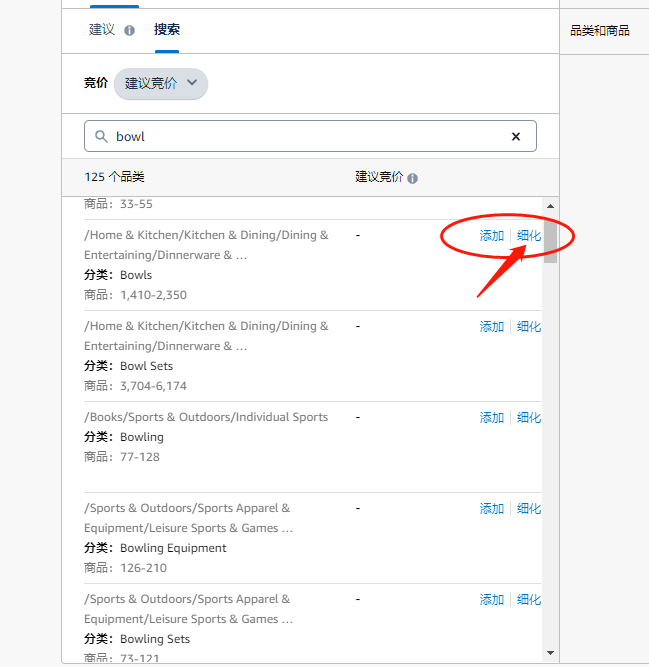The width and height of the screenshot is (649, 667).
Task: Click the info icon next to 建议竞价 column header
Action: [412, 178]
